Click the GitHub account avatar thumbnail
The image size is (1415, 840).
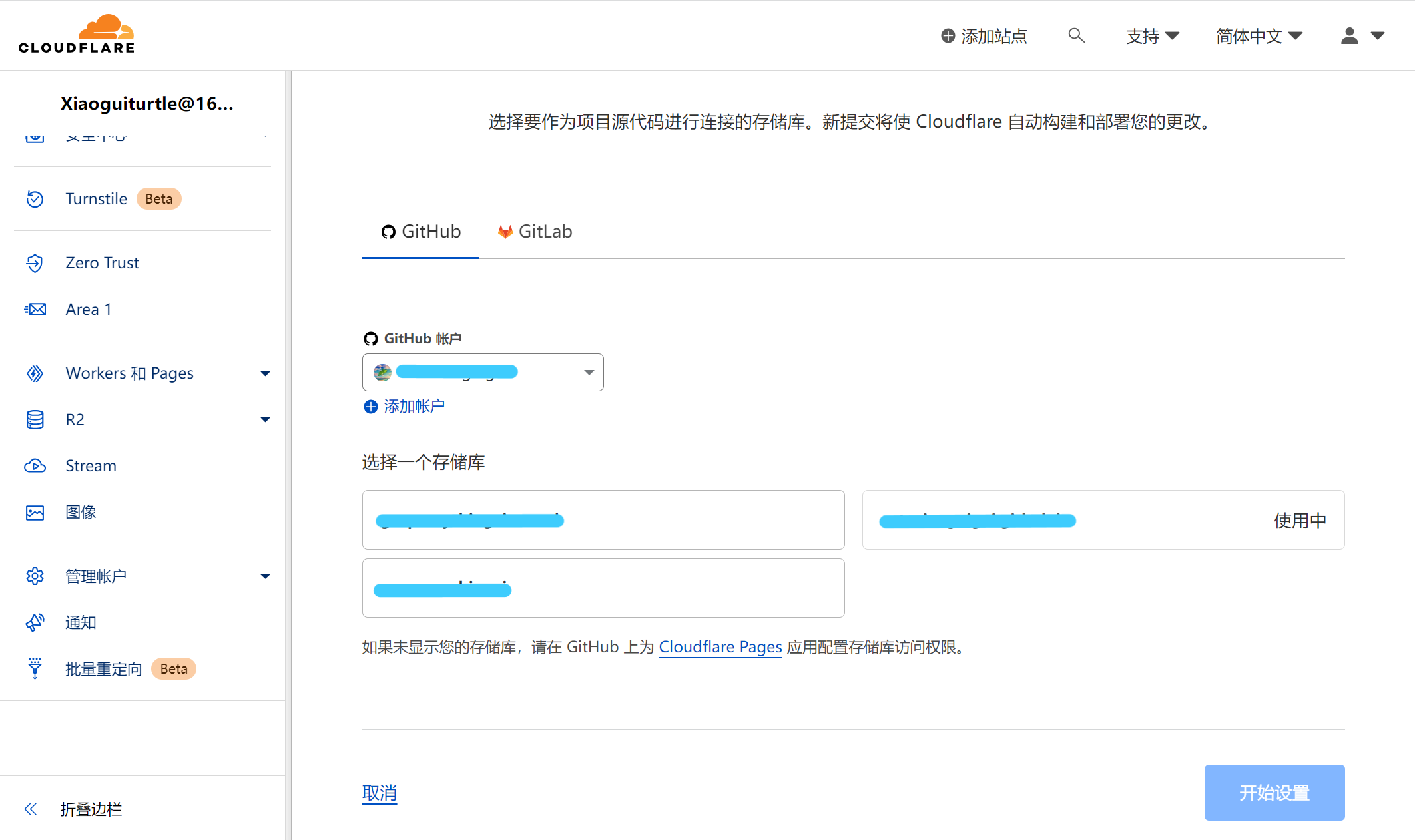pos(382,372)
